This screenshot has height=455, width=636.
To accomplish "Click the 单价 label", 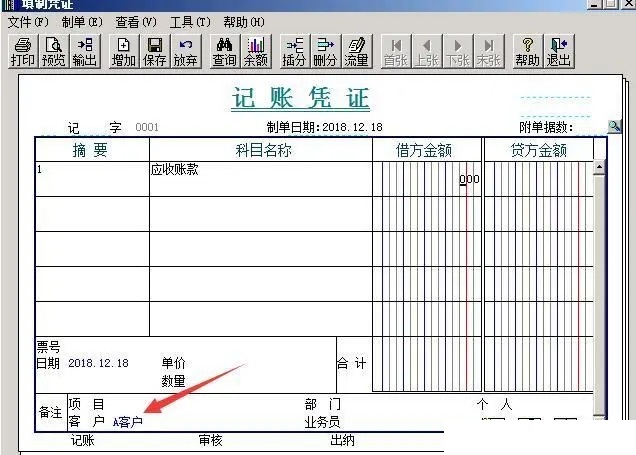I will pyautogui.click(x=174, y=363).
